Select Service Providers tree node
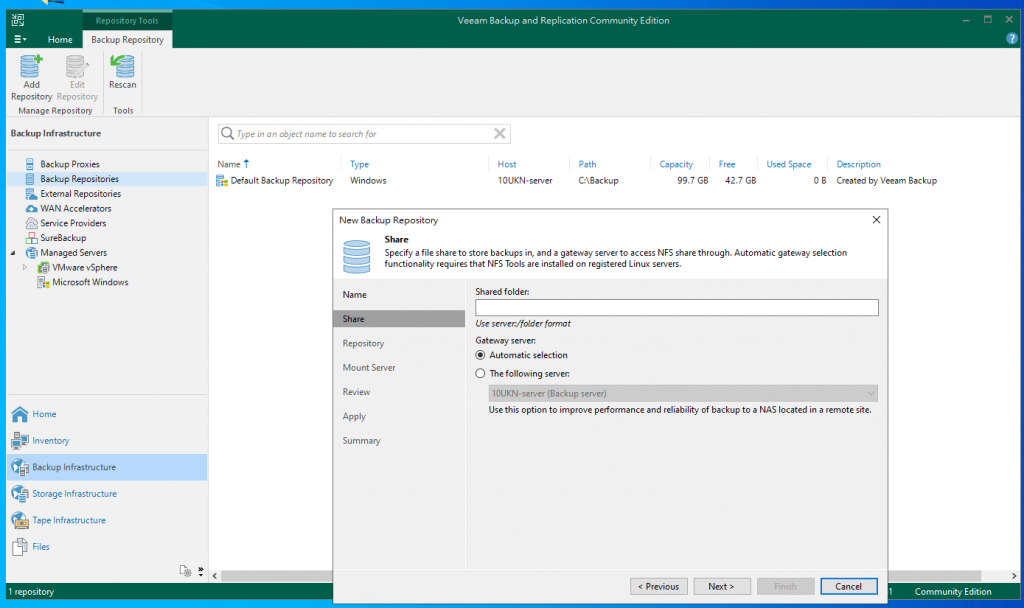The height and width of the screenshot is (608, 1024). pos(73,223)
